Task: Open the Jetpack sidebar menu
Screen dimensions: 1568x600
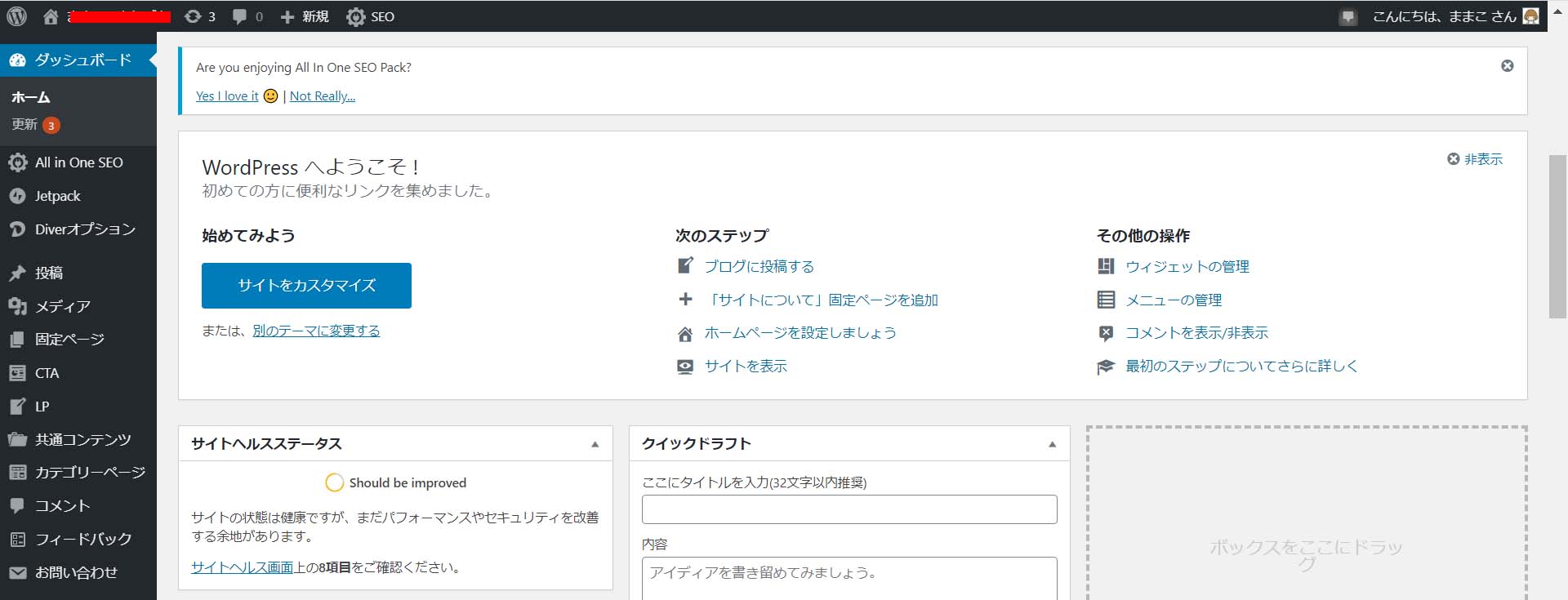Action: 57,196
